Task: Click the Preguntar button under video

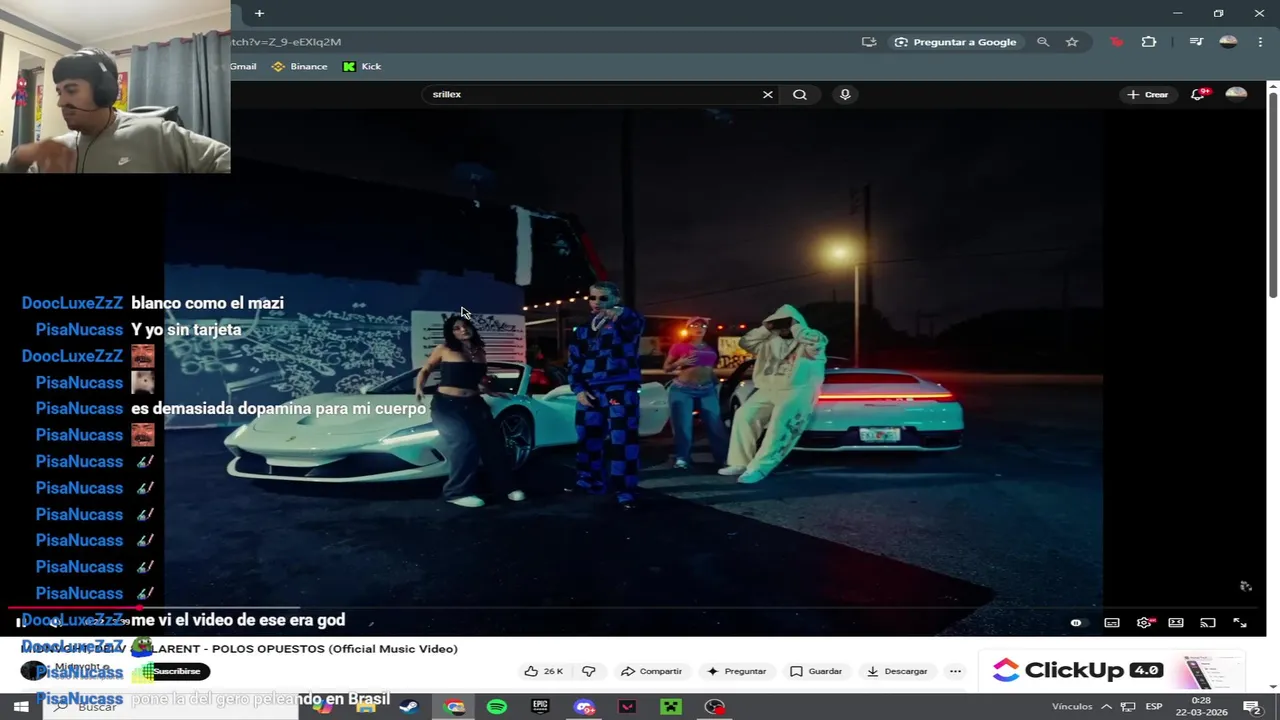Action: [x=736, y=671]
